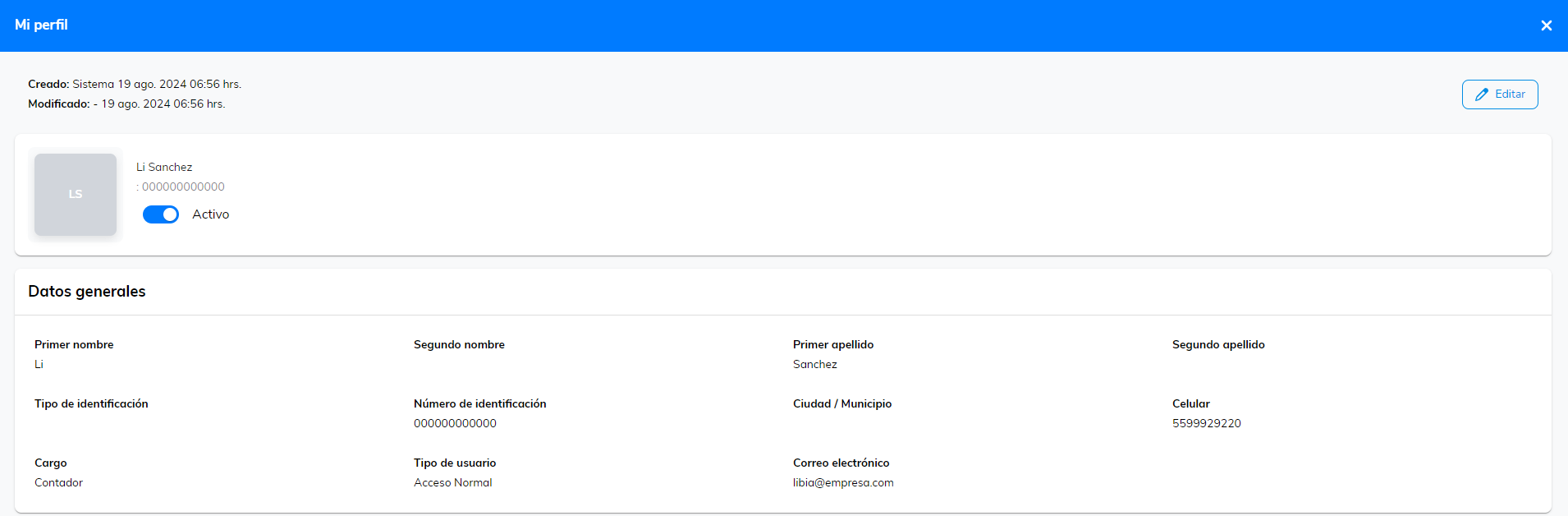The height and width of the screenshot is (516, 1568).
Task: Click the Datos generales section heading
Action: click(87, 292)
